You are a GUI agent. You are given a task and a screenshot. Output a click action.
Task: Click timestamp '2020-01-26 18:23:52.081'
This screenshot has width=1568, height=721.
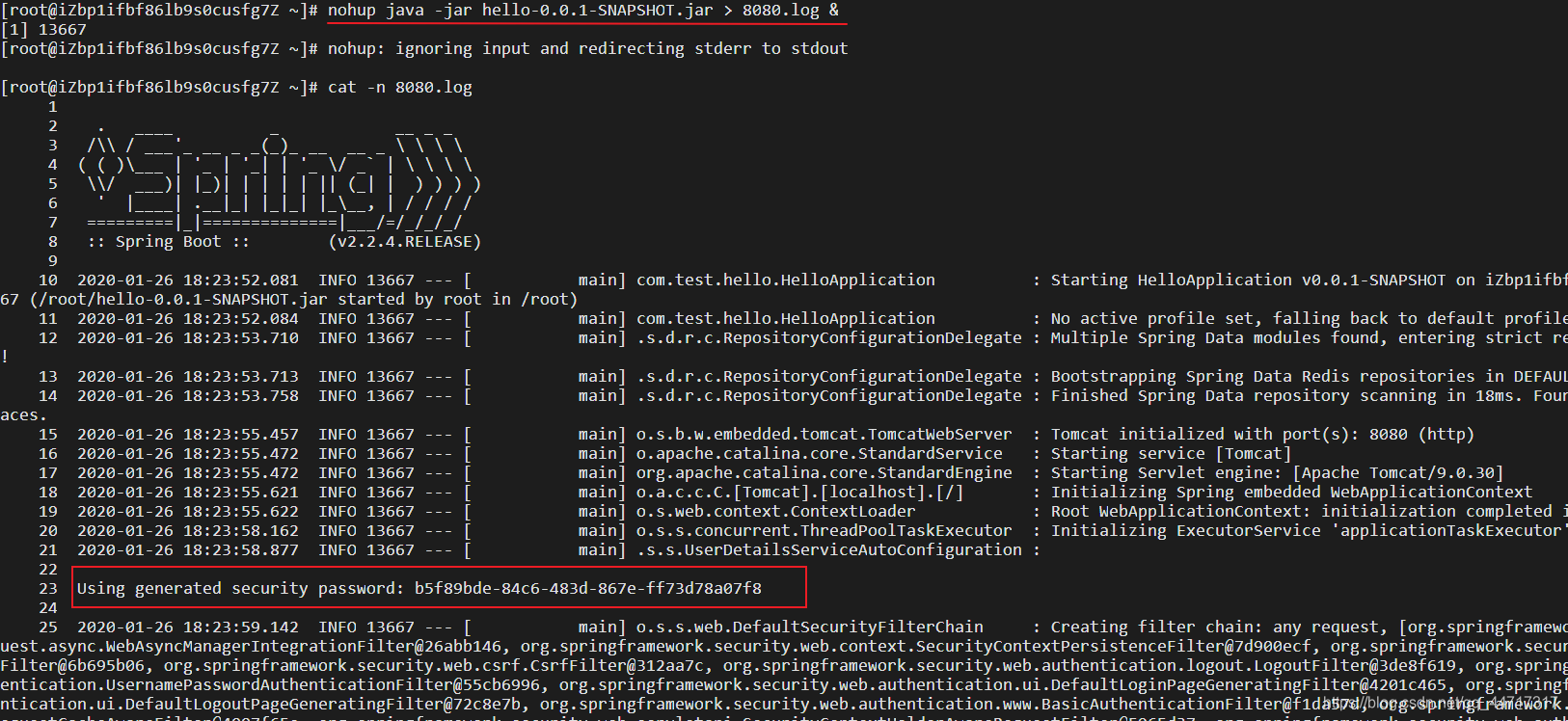pos(188,280)
